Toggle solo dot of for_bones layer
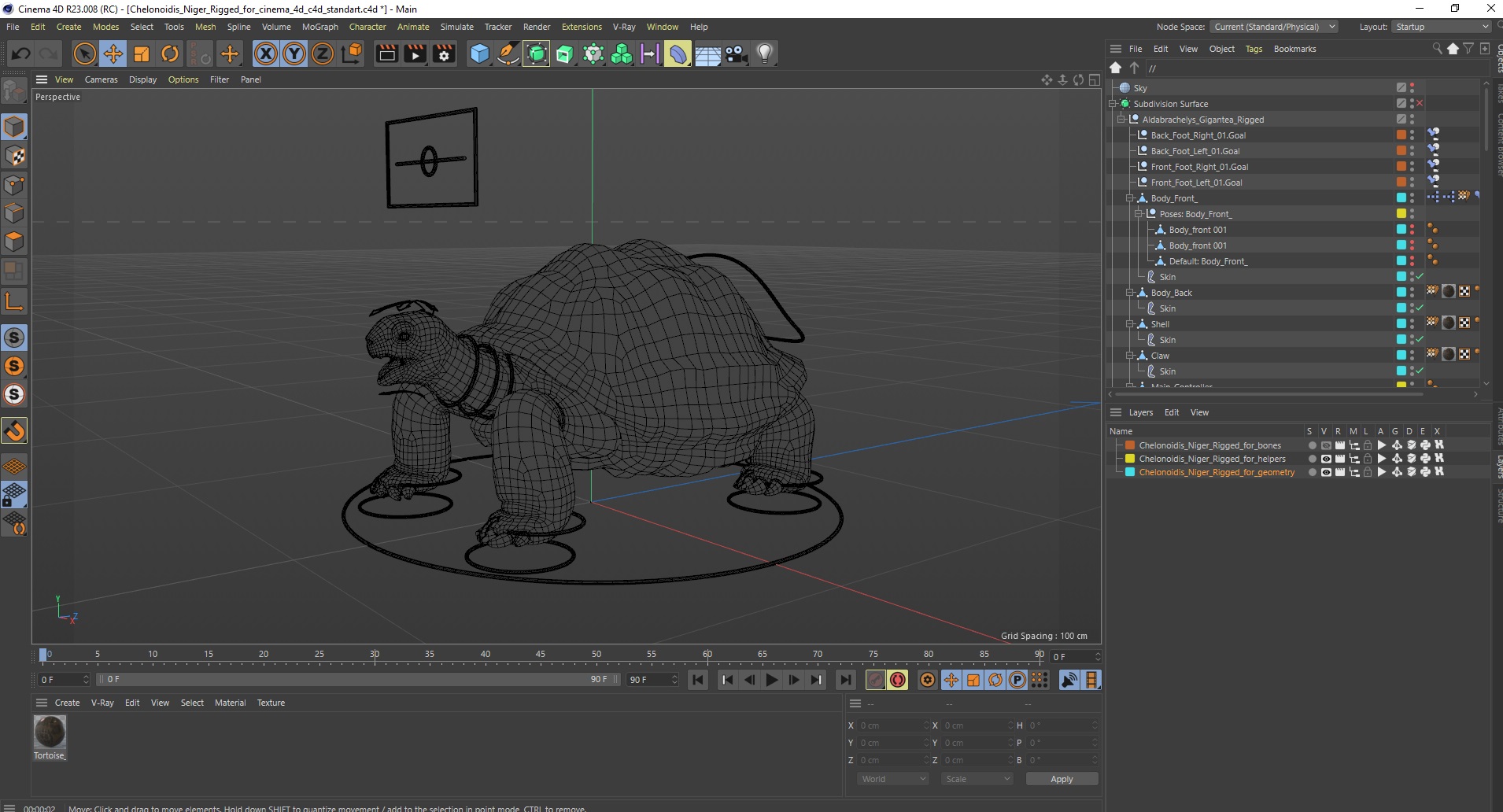1503x812 pixels. [1312, 445]
